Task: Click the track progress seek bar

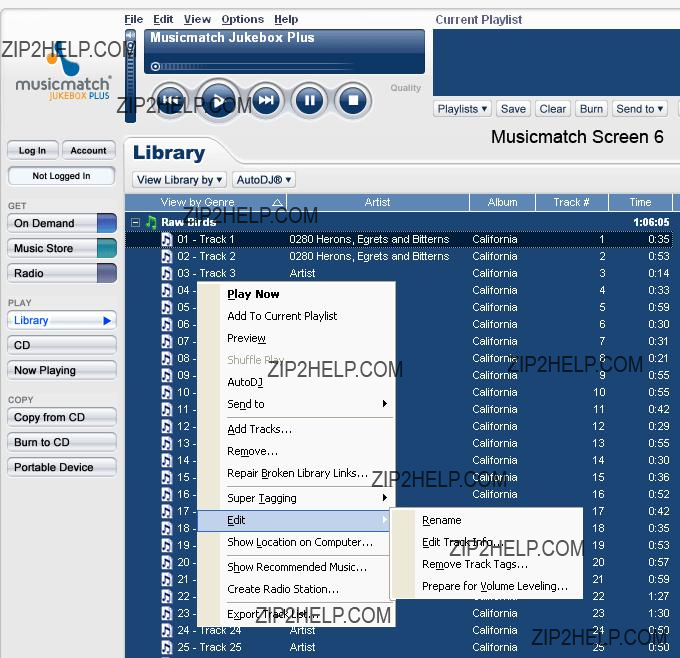Action: tap(254, 66)
